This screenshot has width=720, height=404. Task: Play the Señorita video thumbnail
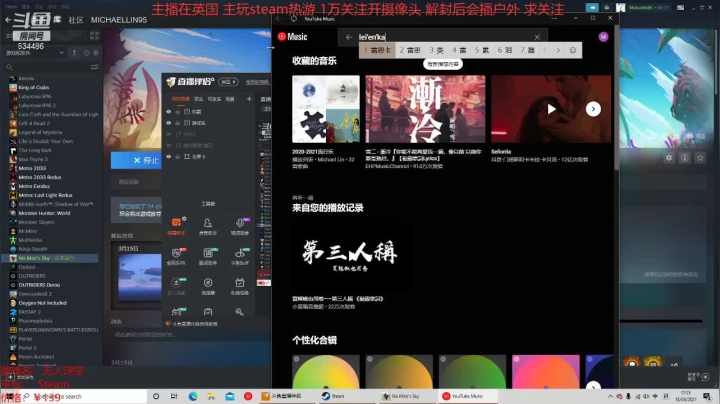click(551, 109)
